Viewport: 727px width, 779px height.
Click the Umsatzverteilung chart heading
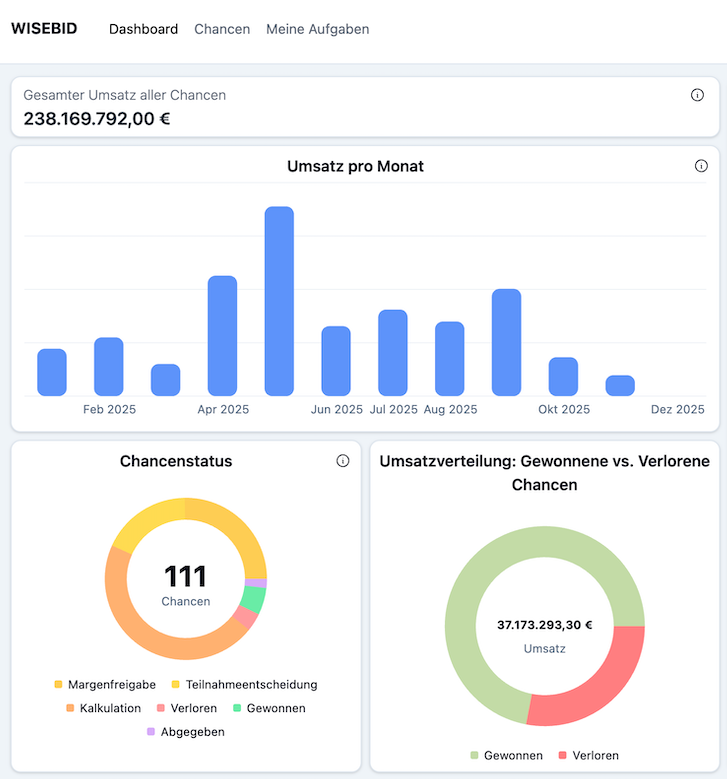click(x=545, y=472)
